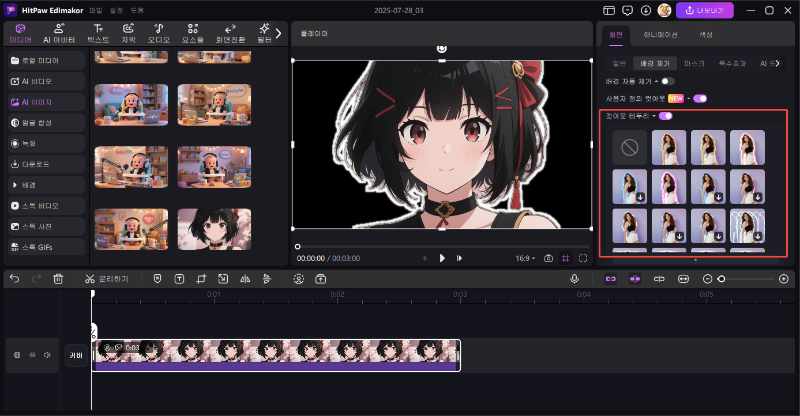This screenshot has height=416, width=800.
Task: Toggle the second purple magnet icon in the timeline toolbar
Action: [635, 279]
